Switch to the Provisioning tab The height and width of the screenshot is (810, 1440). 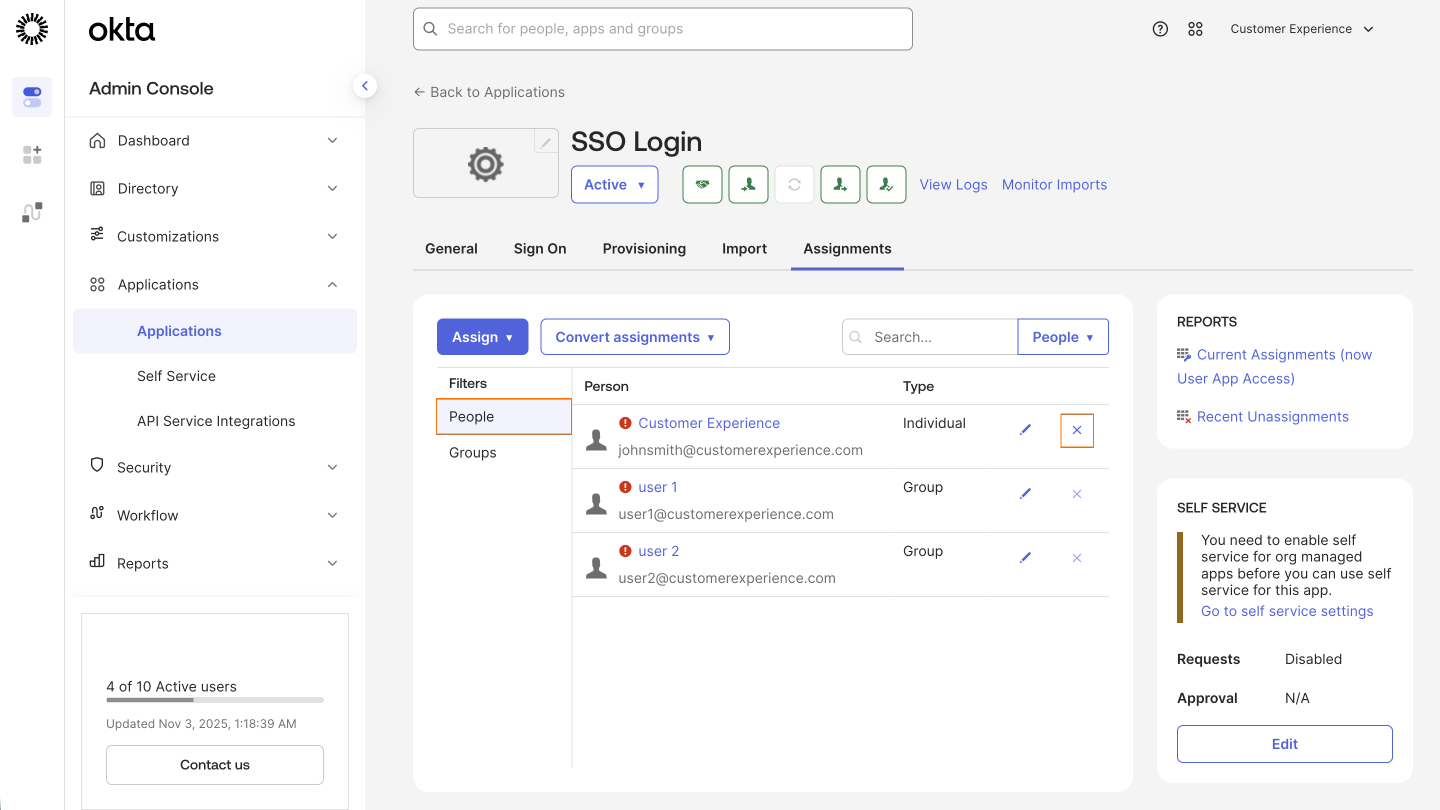coord(644,248)
